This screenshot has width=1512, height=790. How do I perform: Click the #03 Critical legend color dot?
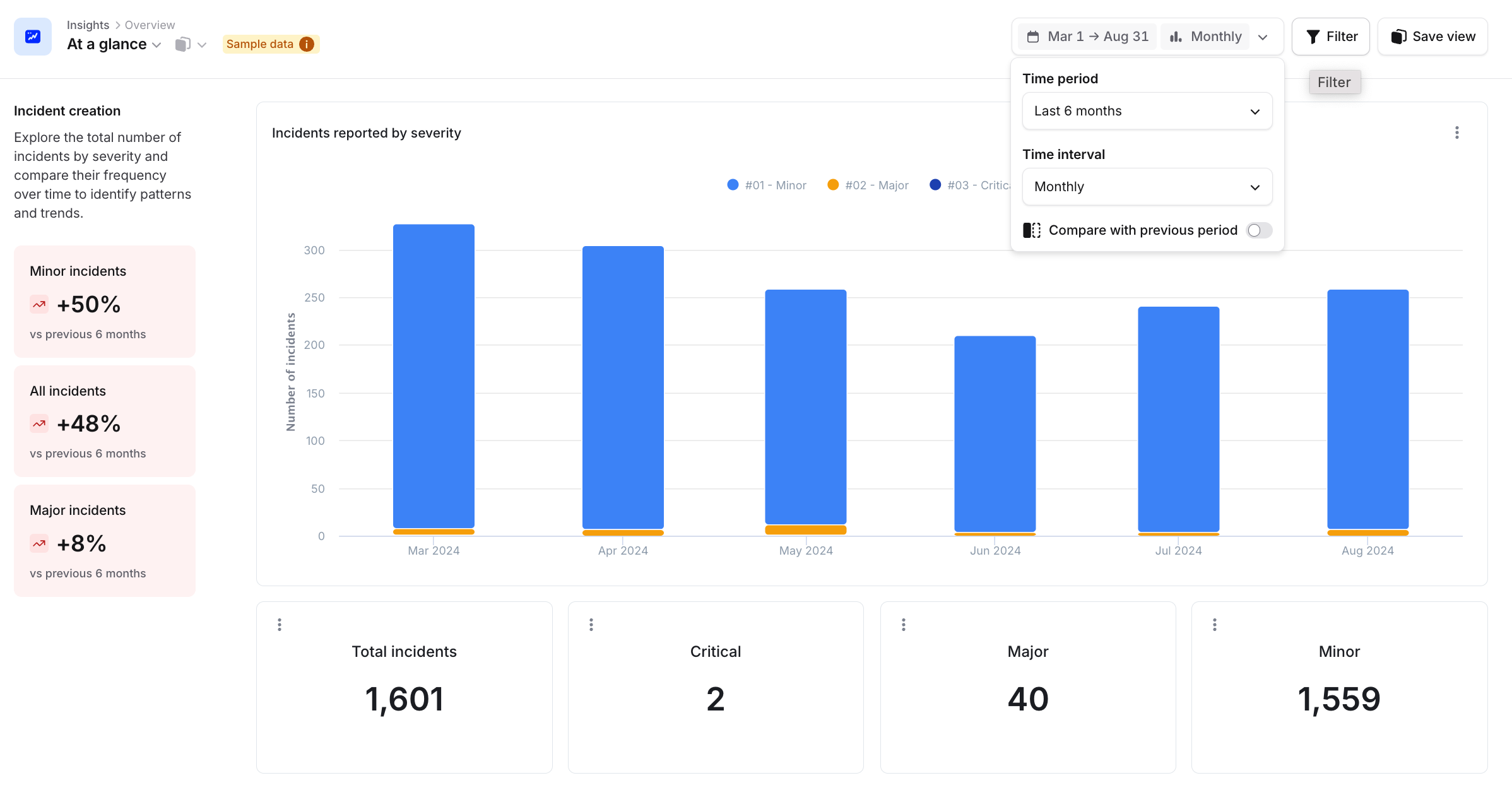pyautogui.click(x=935, y=185)
